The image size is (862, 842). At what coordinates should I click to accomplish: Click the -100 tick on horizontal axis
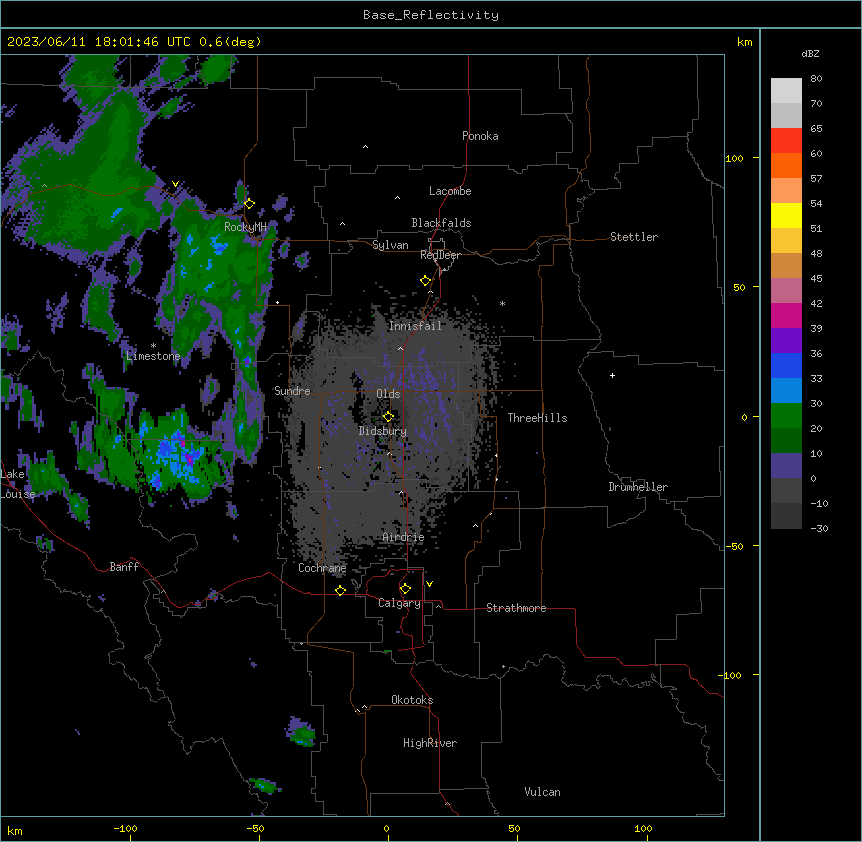pyautogui.click(x=125, y=828)
